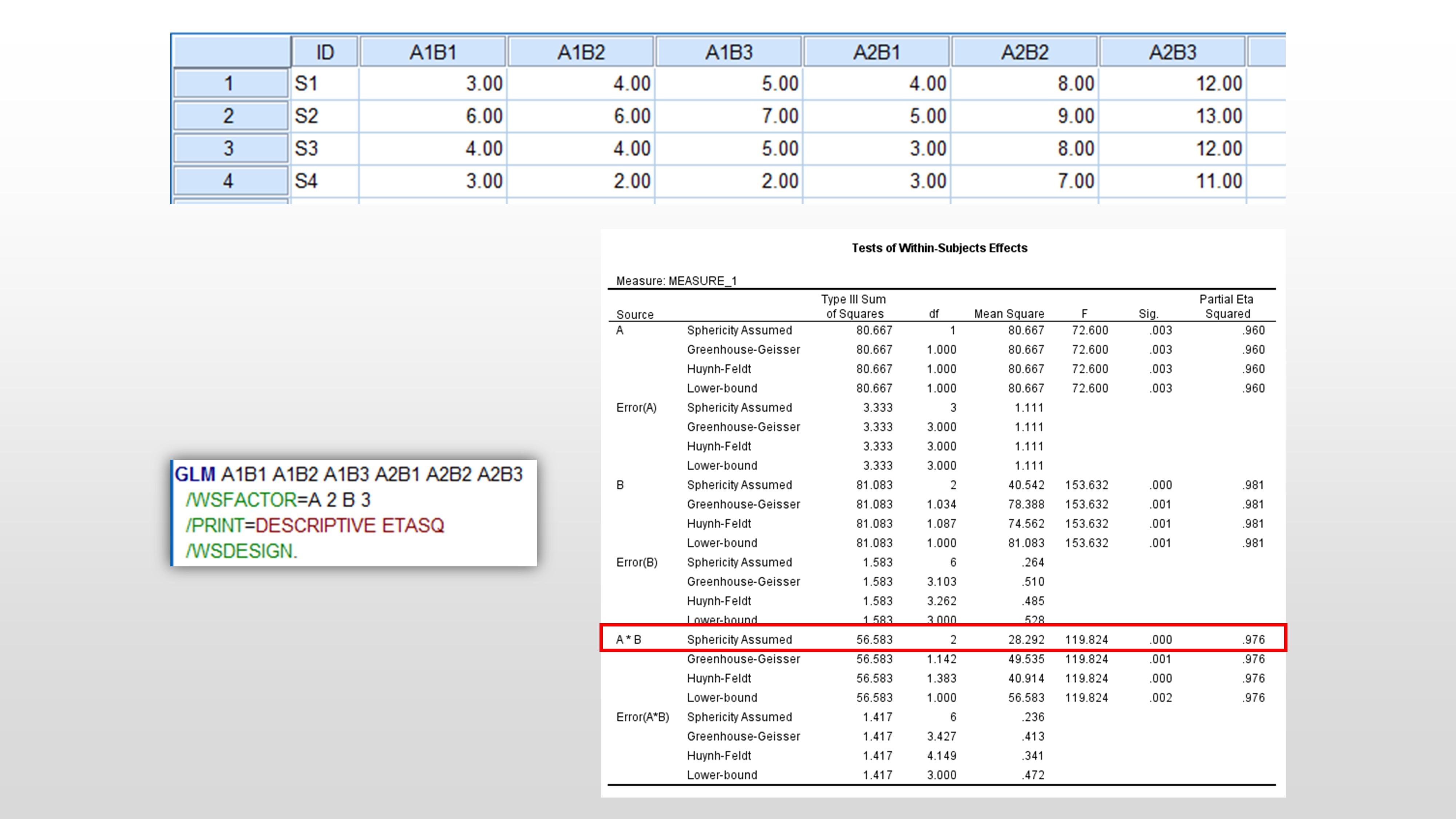1456x819 pixels.
Task: Click the A1B3 column header
Action: [x=729, y=52]
